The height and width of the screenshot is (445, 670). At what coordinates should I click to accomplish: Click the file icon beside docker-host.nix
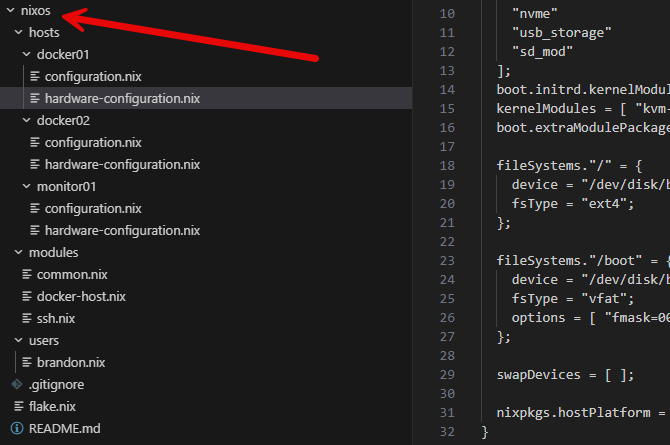[x=26, y=296]
